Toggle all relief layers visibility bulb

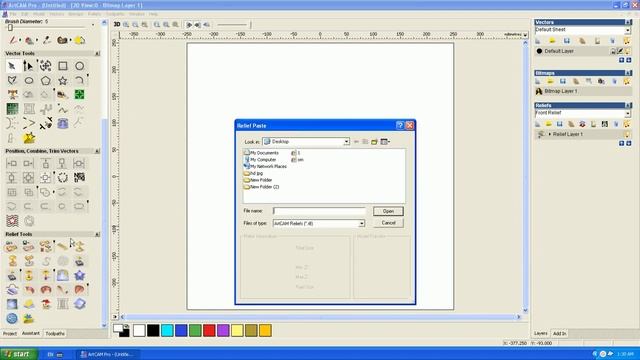point(627,124)
